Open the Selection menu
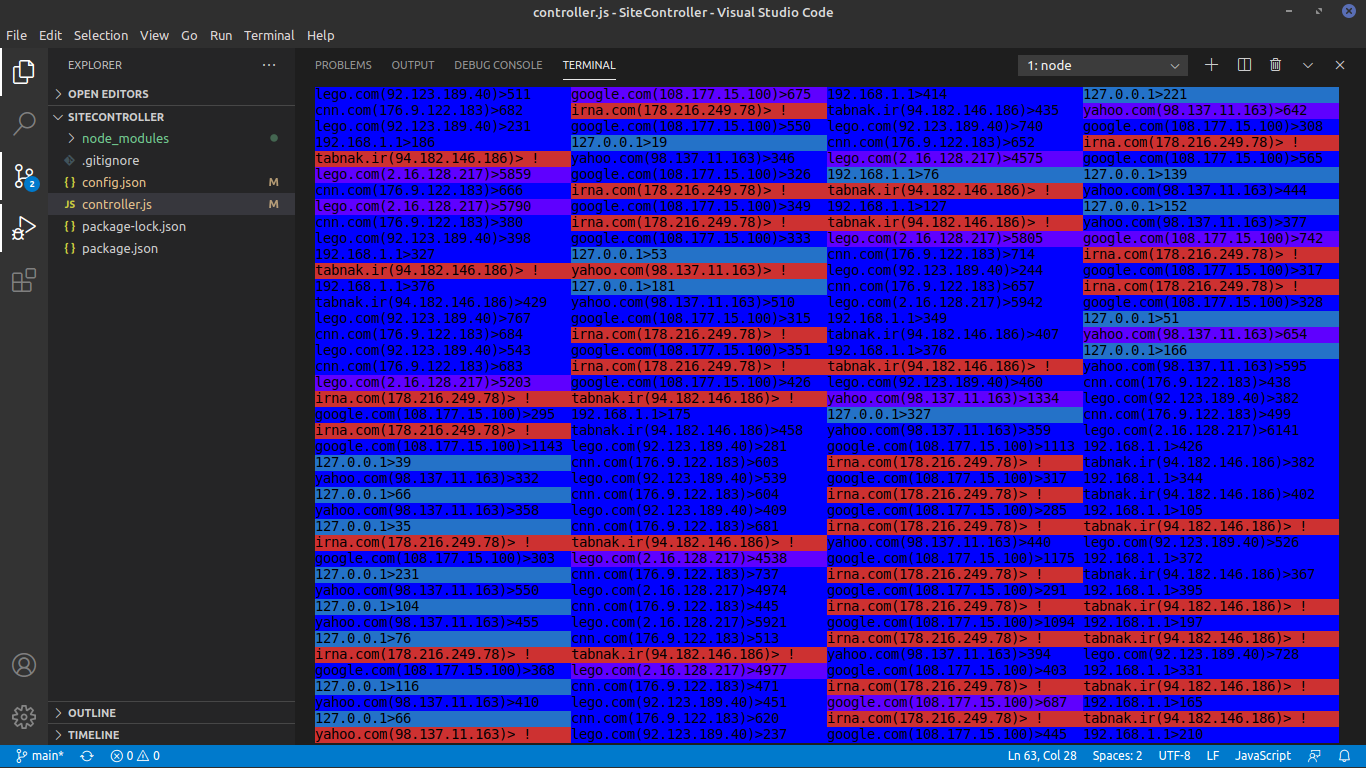Image resolution: width=1366 pixels, height=768 pixels. point(101,35)
